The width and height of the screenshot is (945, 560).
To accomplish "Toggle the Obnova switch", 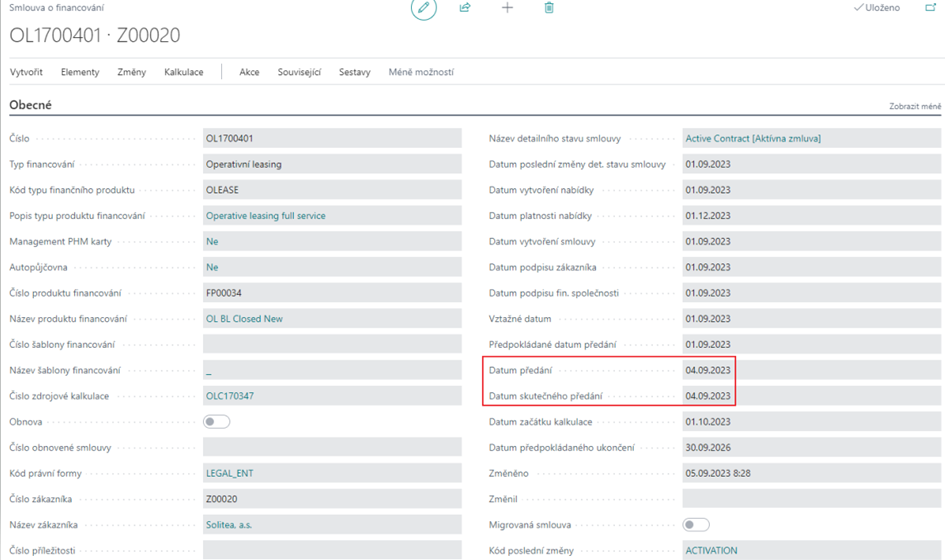I will [x=217, y=422].
